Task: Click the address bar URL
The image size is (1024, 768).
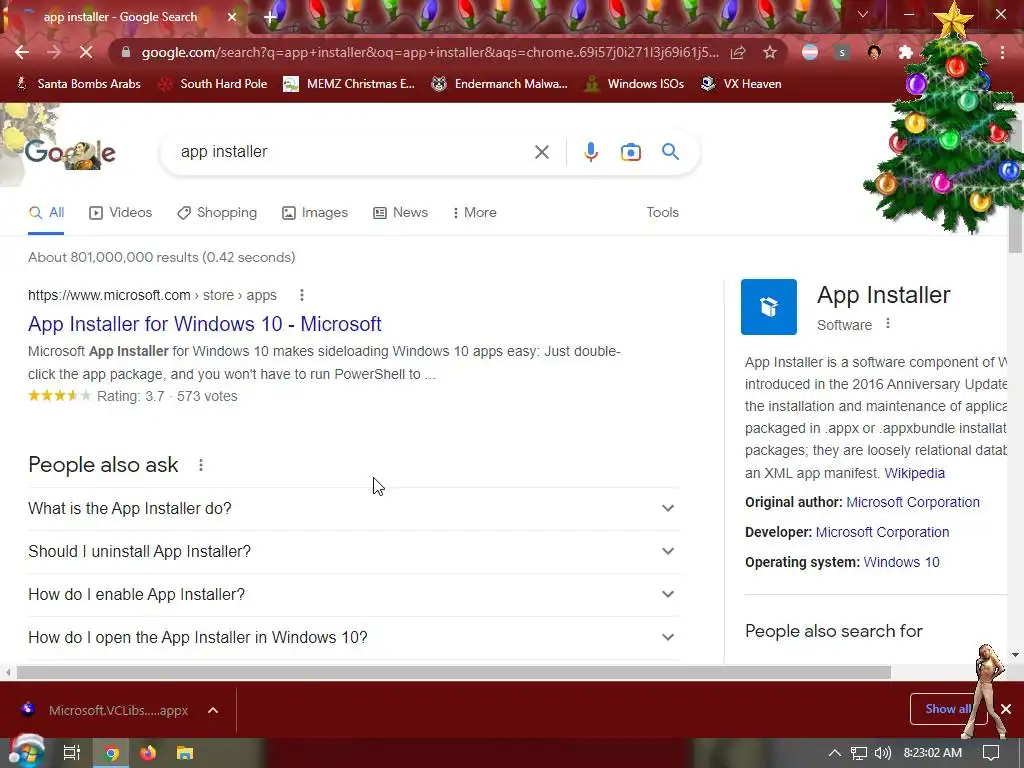Action: tap(430, 52)
